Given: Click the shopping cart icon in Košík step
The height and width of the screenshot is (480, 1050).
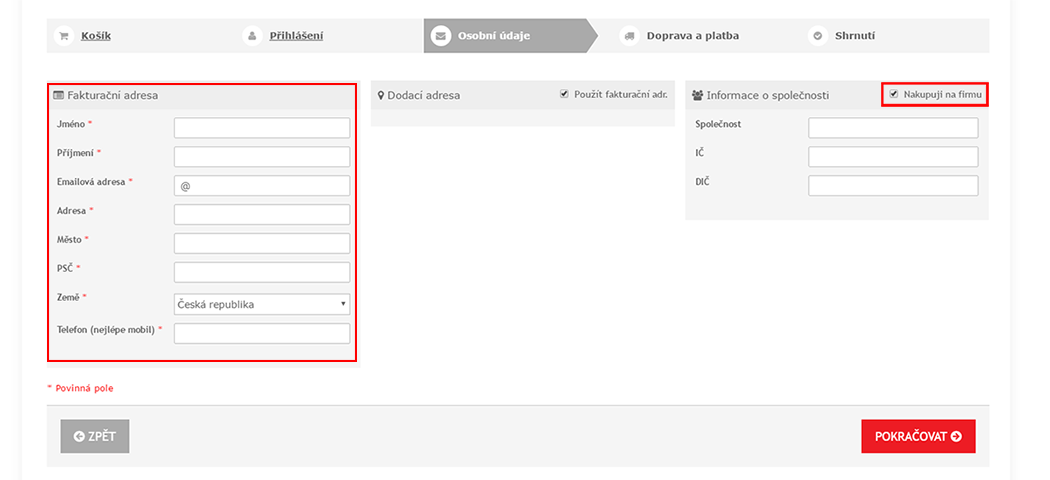Looking at the screenshot, I should click(64, 36).
